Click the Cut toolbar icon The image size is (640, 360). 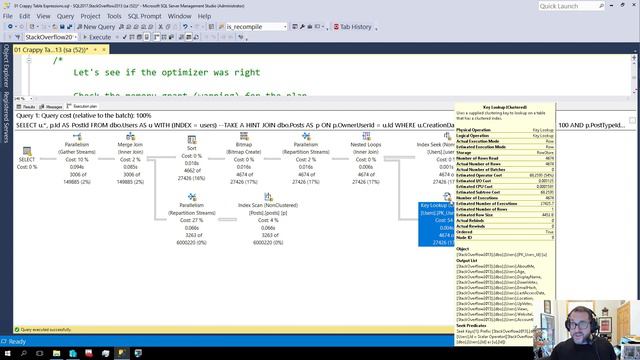(160, 27)
